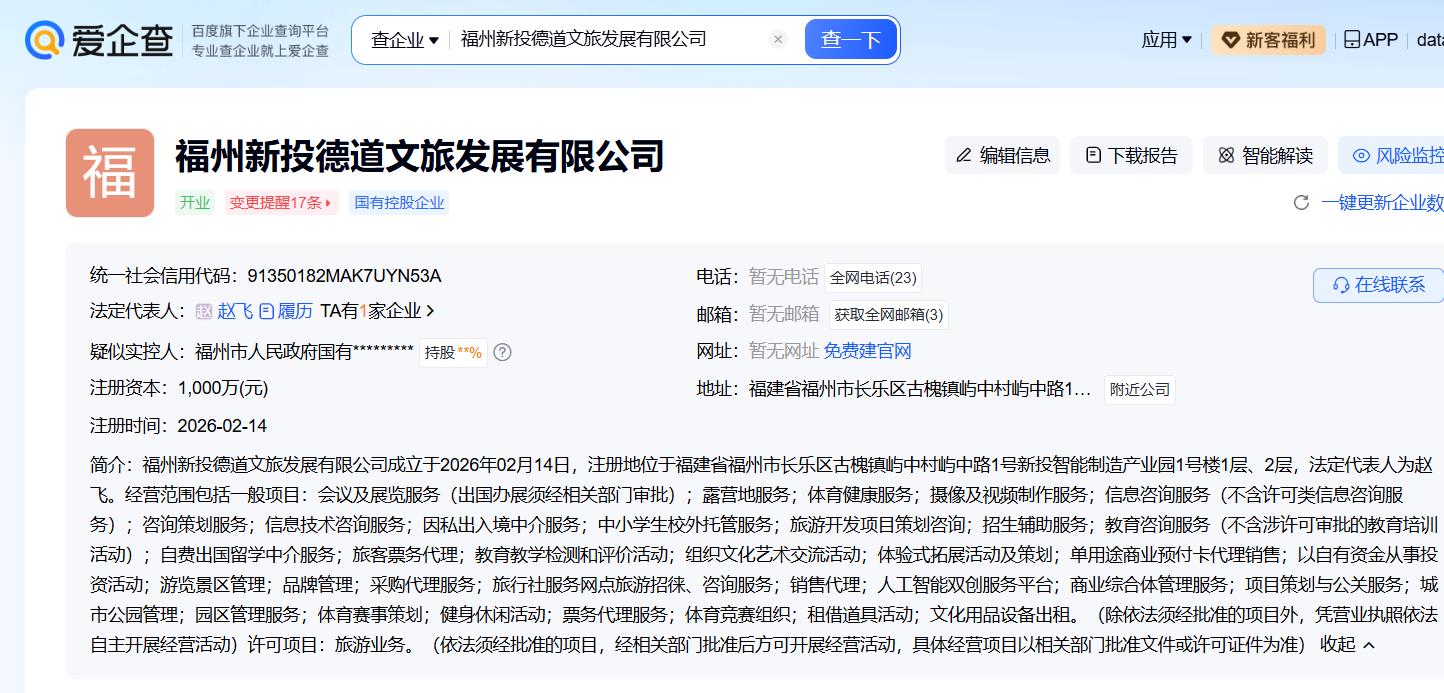The image size is (1444, 693).
Task: Click the company title 福州新投德道文旅发展有限公司
Action: click(420, 156)
